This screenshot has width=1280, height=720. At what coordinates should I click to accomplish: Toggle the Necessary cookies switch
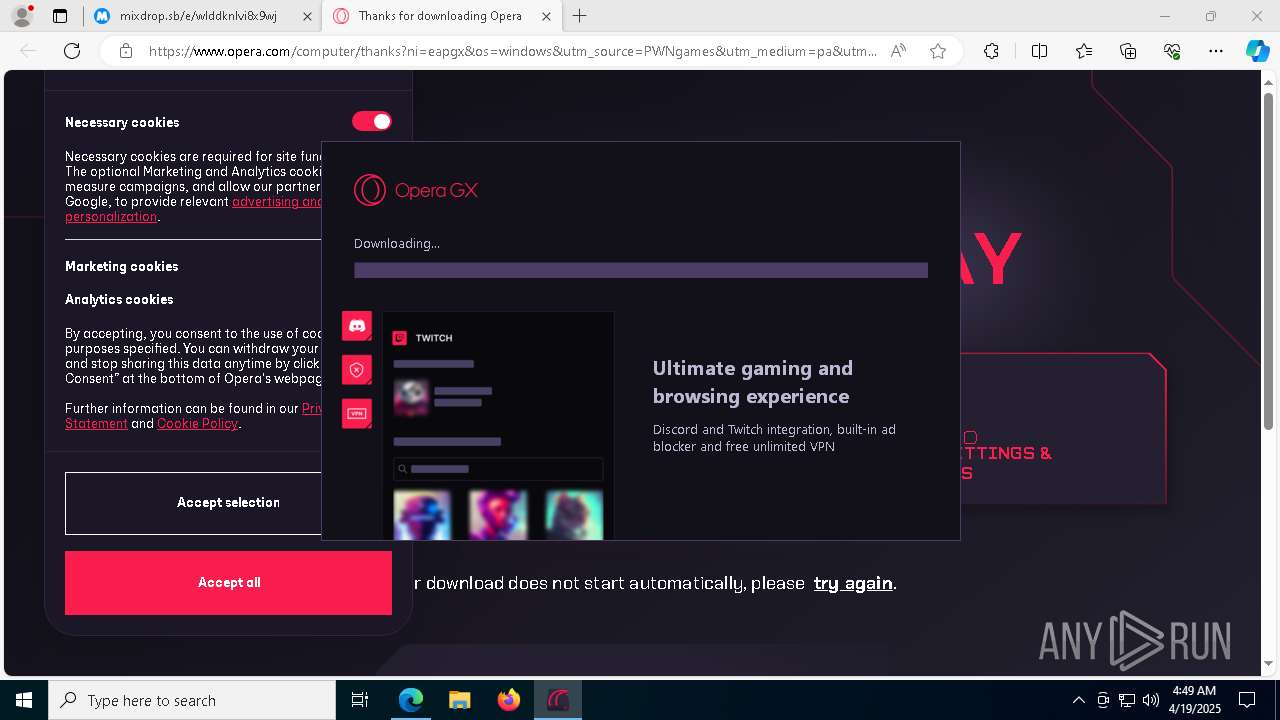372,121
